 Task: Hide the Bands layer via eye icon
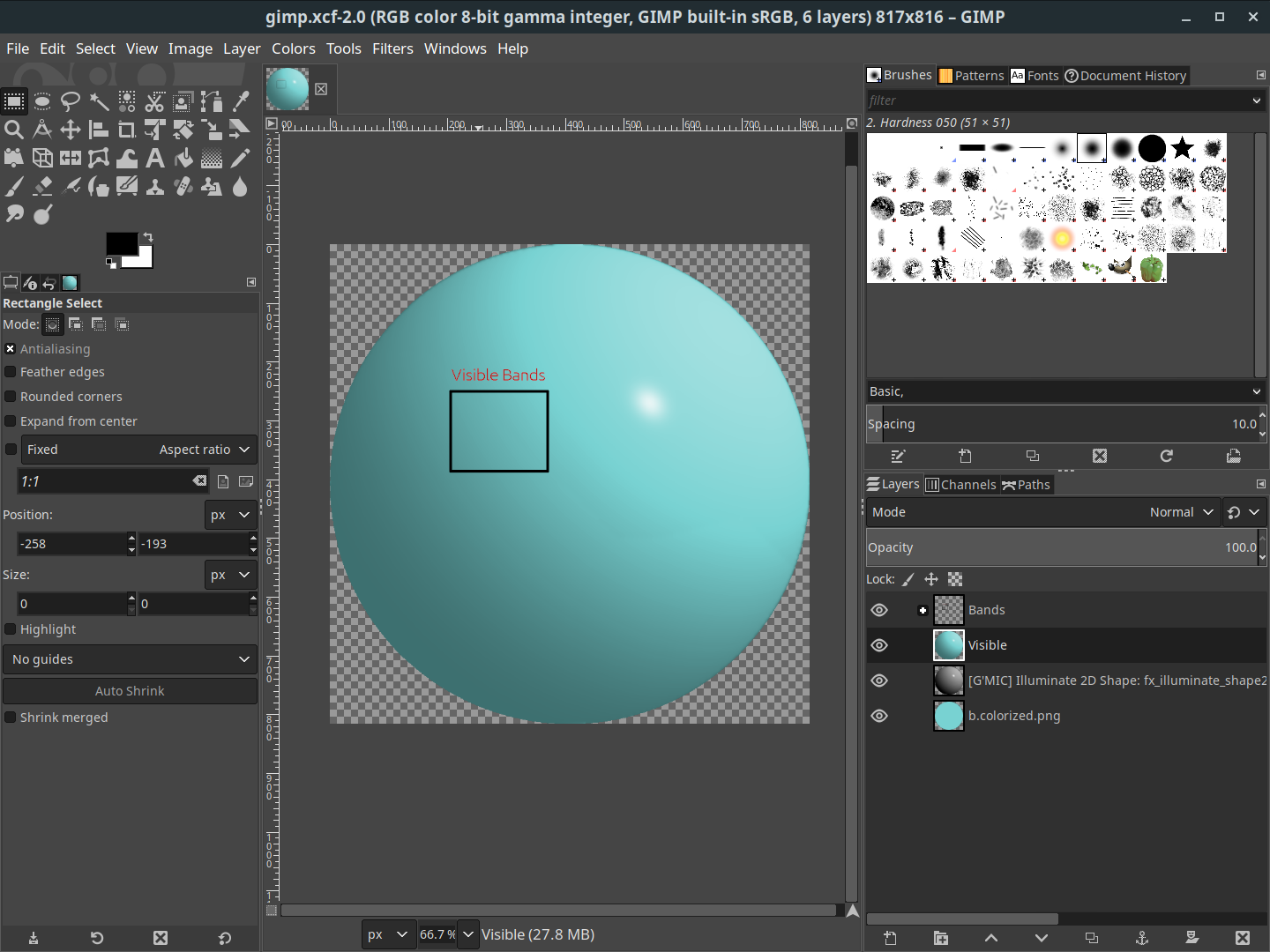coord(879,610)
